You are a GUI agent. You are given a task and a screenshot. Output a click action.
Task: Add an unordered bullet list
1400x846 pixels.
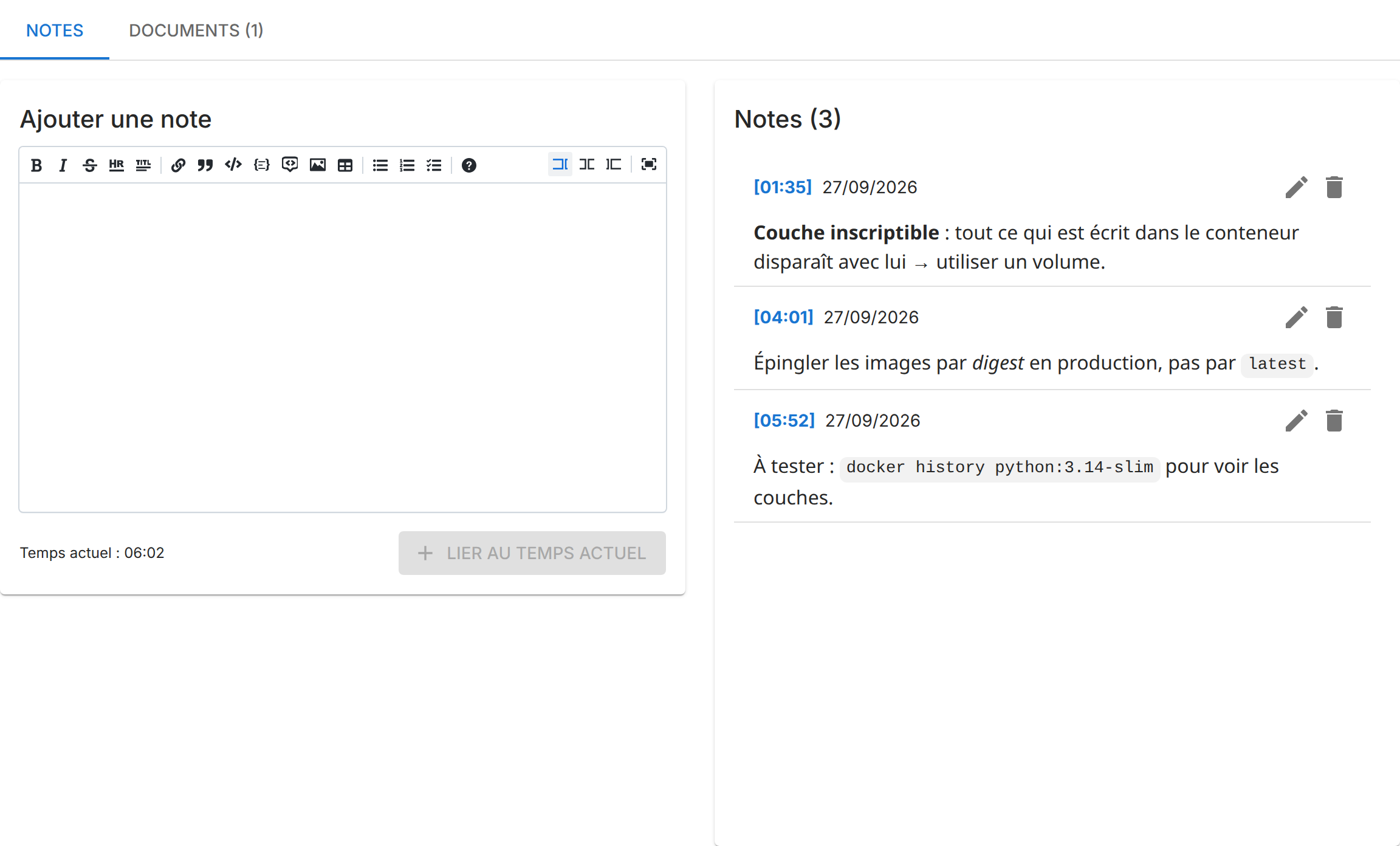coord(380,165)
